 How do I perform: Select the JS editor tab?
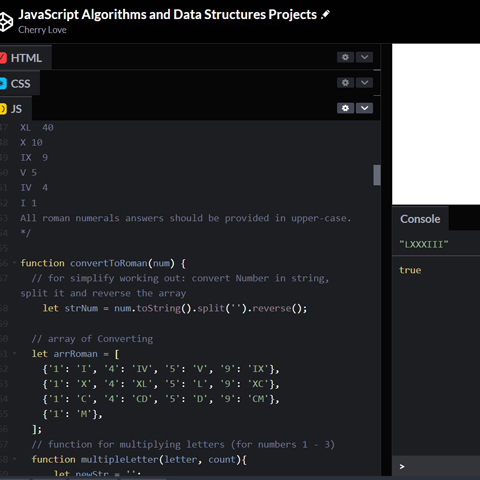pyautogui.click(x=16, y=109)
